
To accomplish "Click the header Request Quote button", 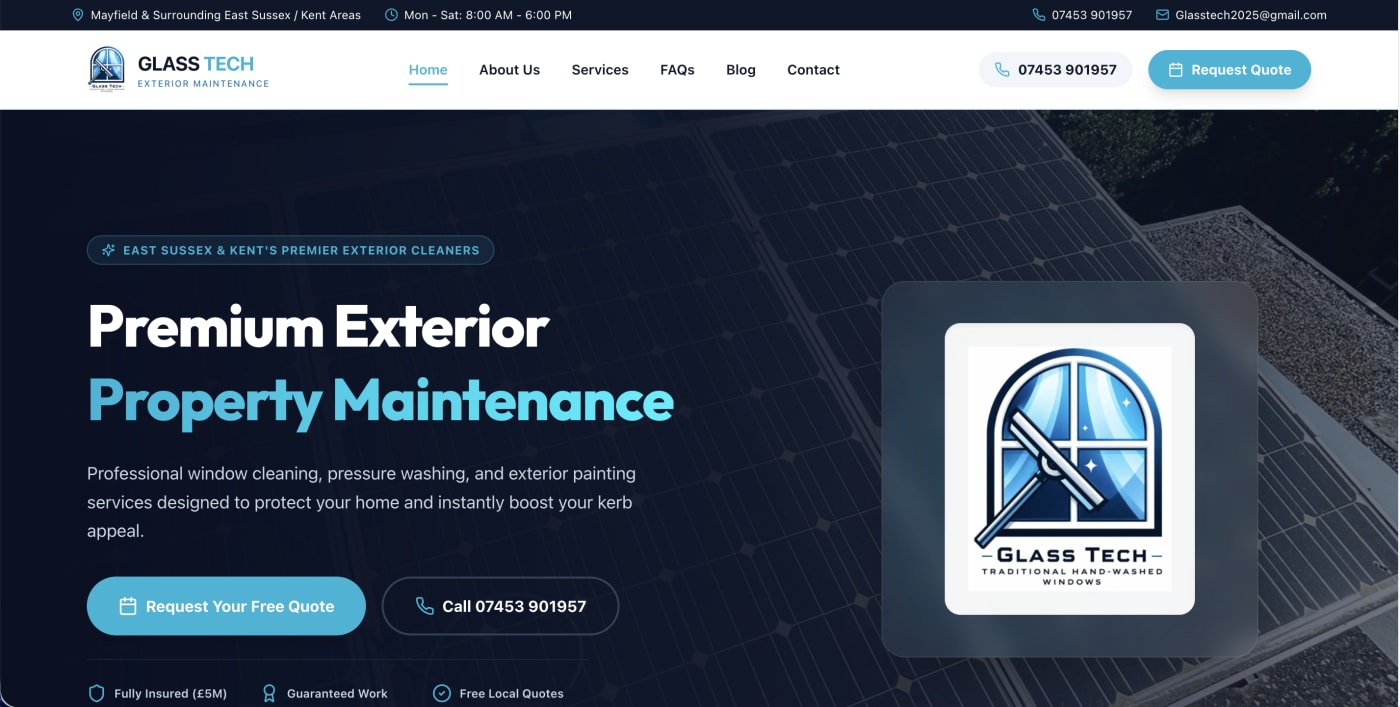I will coord(1229,70).
